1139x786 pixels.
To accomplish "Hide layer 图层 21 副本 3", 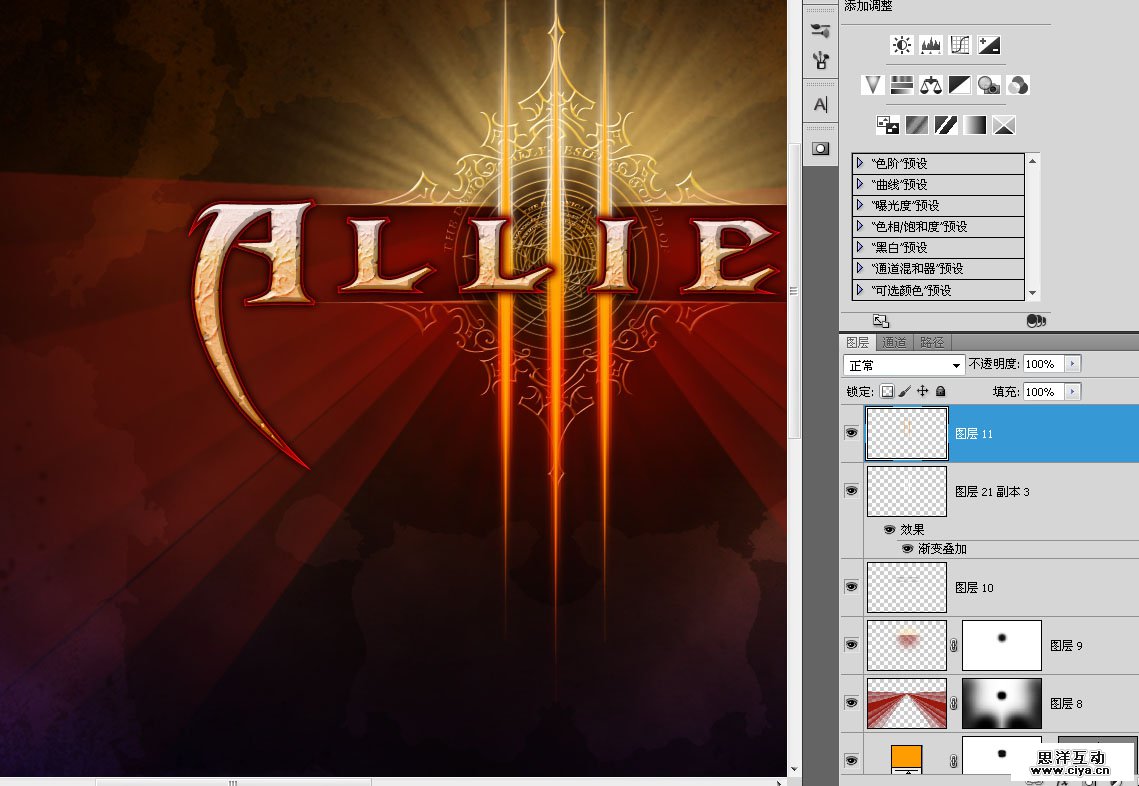I will coord(851,491).
